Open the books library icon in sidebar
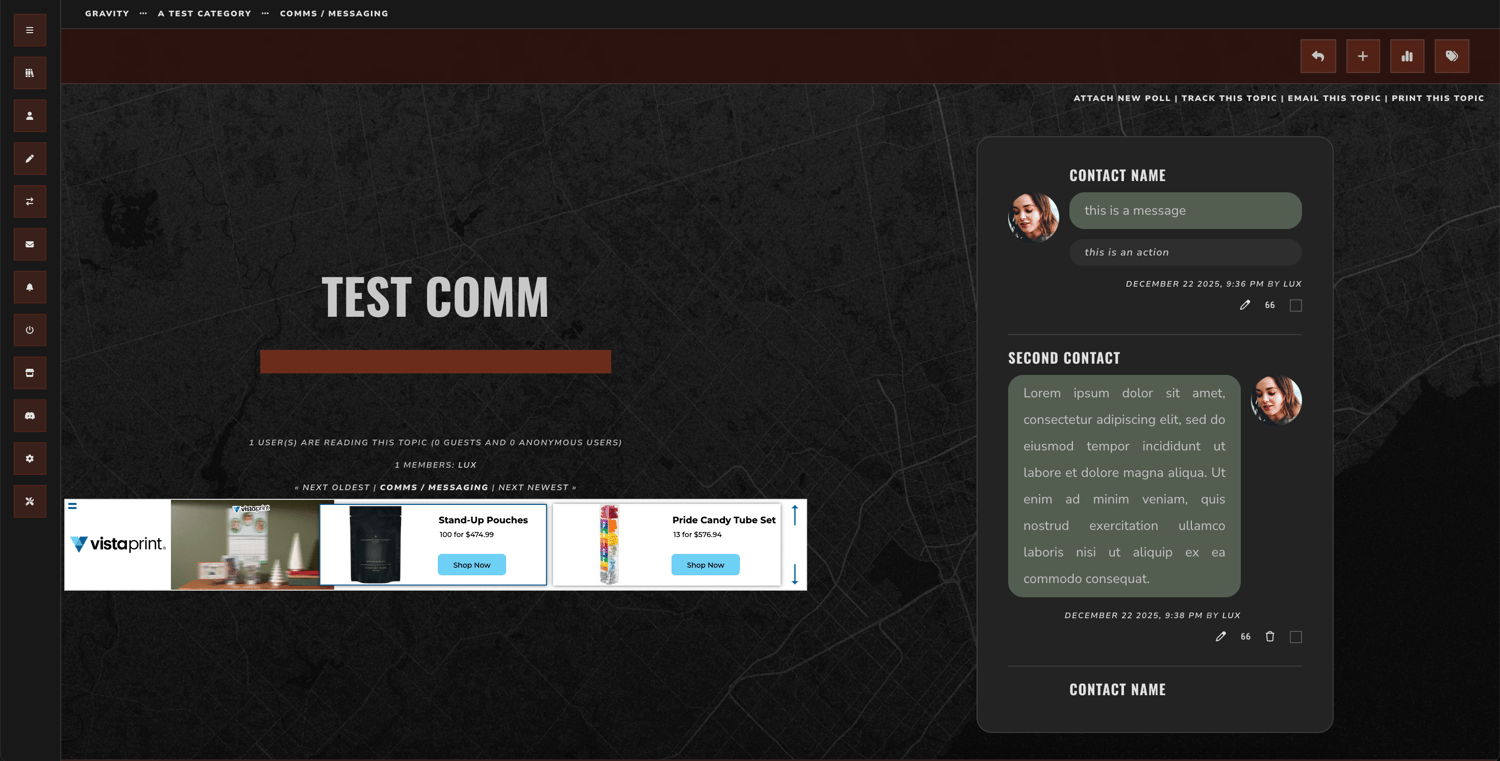Image resolution: width=1500 pixels, height=761 pixels. 30,73
